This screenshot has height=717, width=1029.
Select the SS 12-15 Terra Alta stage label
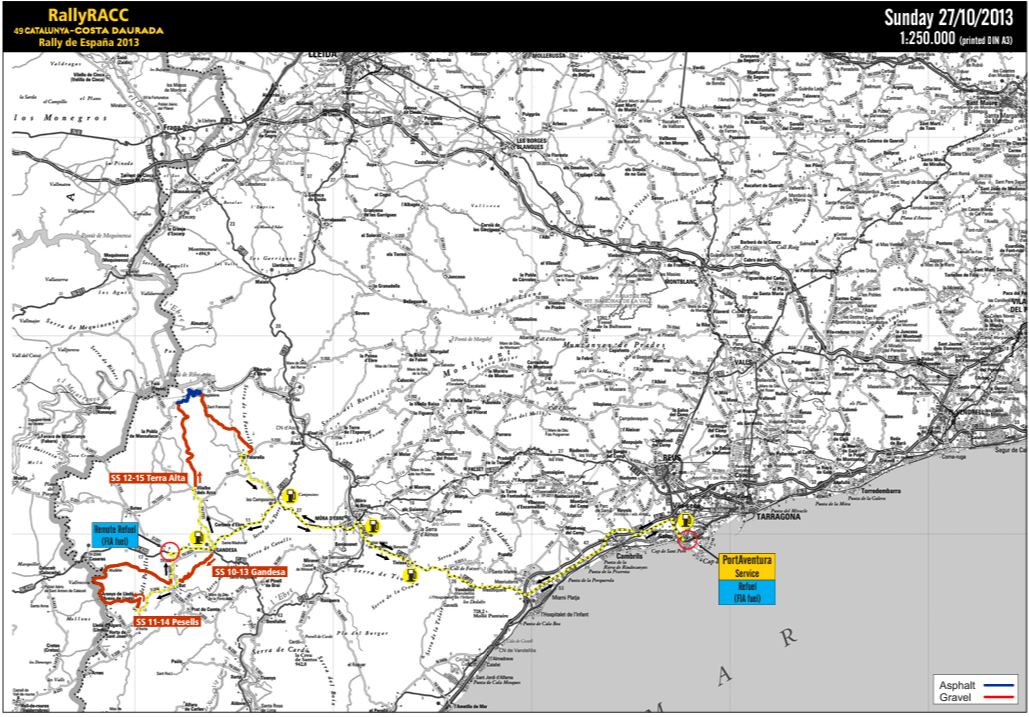(x=149, y=478)
